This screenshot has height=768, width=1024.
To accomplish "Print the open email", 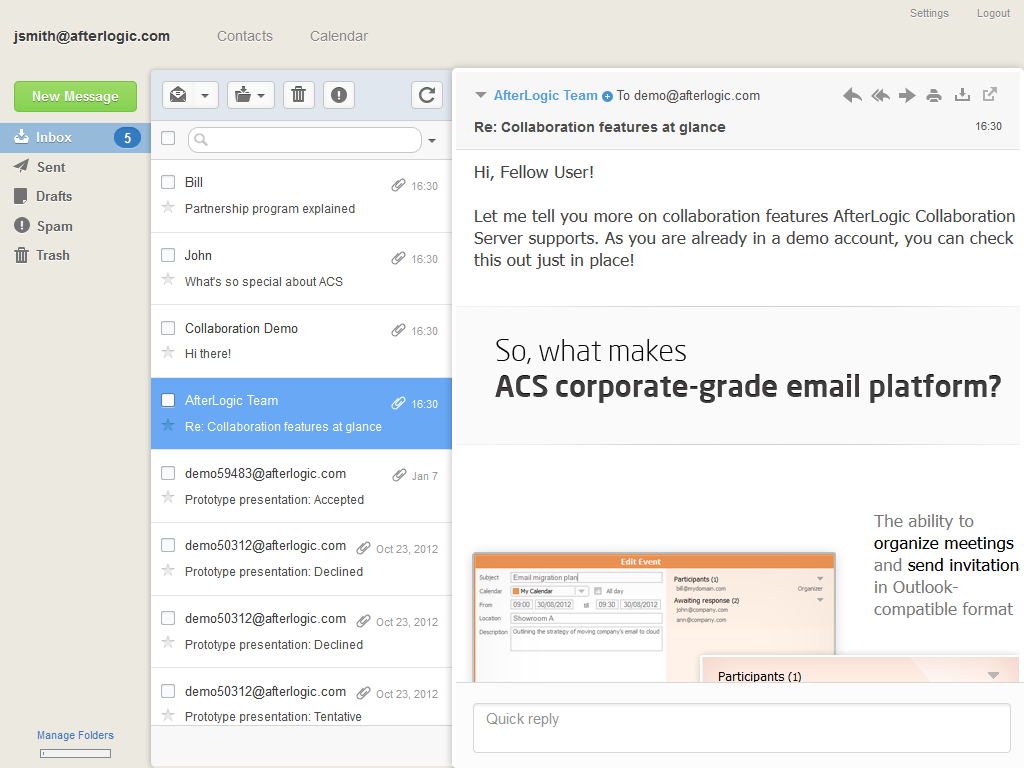I will (934, 95).
